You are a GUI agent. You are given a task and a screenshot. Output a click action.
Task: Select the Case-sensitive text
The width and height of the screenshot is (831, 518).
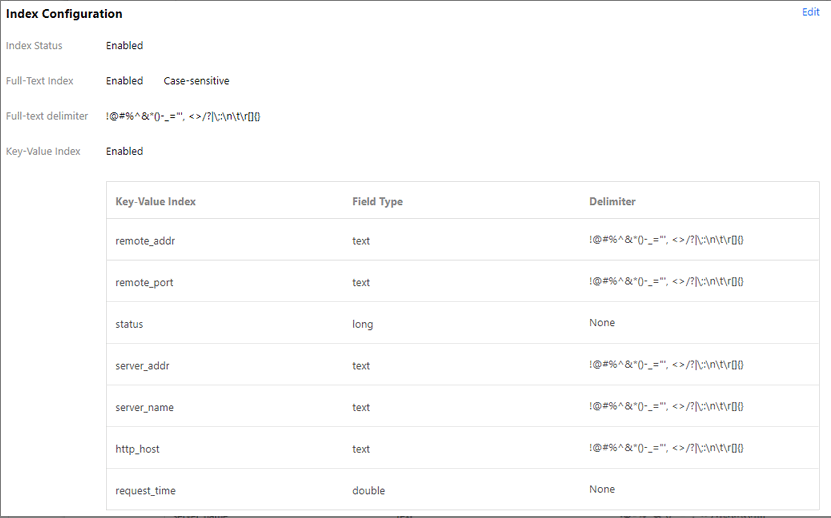(196, 81)
